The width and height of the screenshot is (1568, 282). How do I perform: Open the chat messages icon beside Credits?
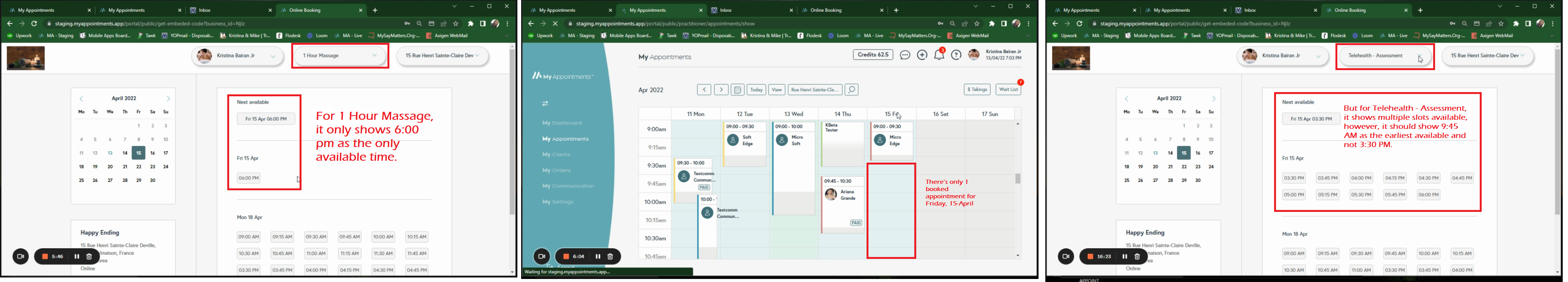(x=904, y=55)
